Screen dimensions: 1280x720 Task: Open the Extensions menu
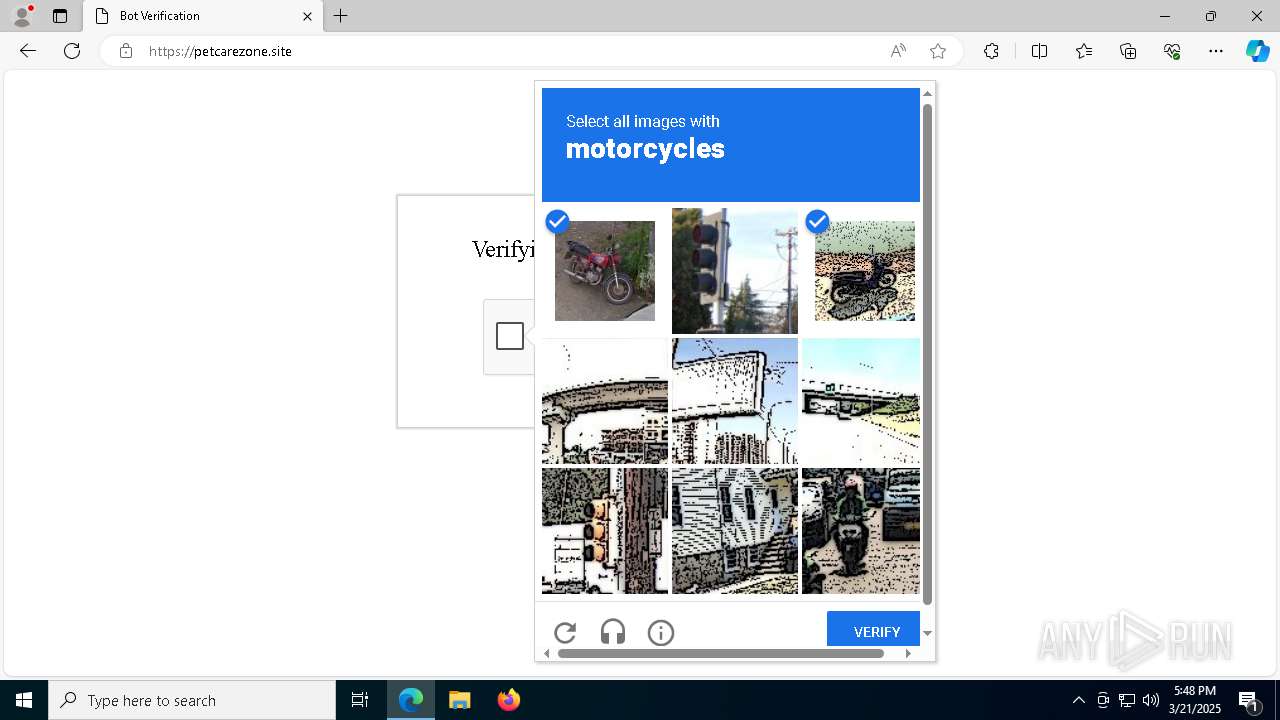coord(991,51)
